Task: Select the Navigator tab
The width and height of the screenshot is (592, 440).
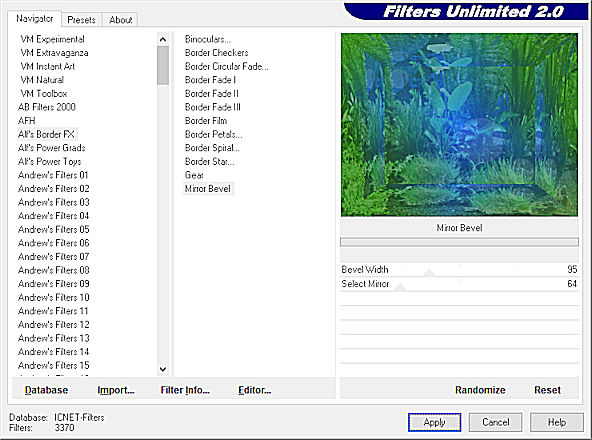Action: pos(34,19)
